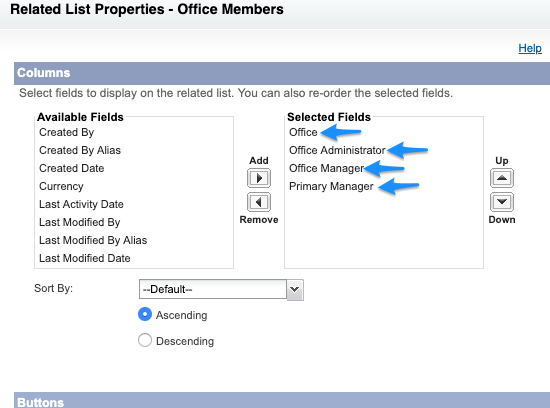This screenshot has width=550, height=408.
Task: Click the Add right-arrow button
Action: 259,178
